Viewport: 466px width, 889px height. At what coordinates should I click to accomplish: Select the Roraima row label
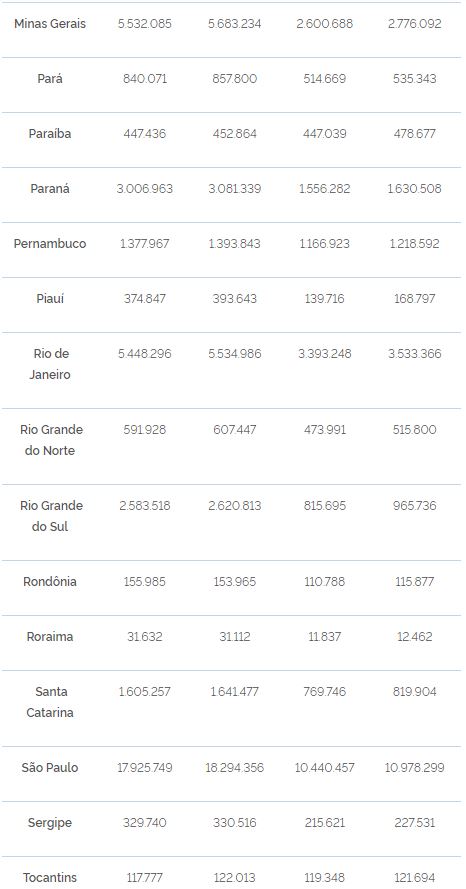[x=50, y=637]
